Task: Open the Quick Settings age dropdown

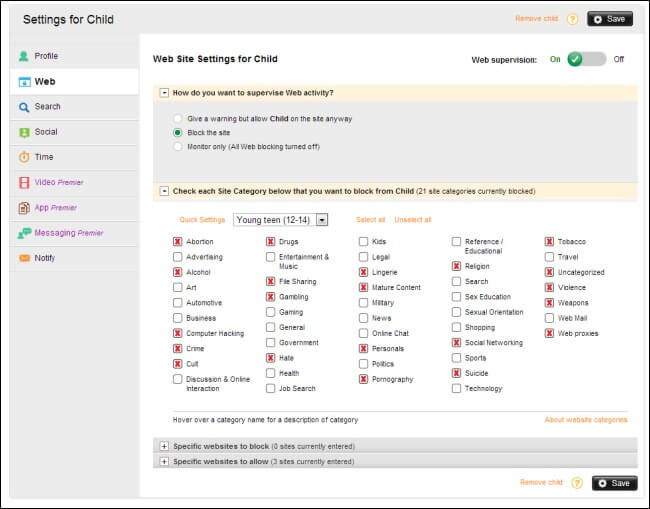Action: pos(321,220)
